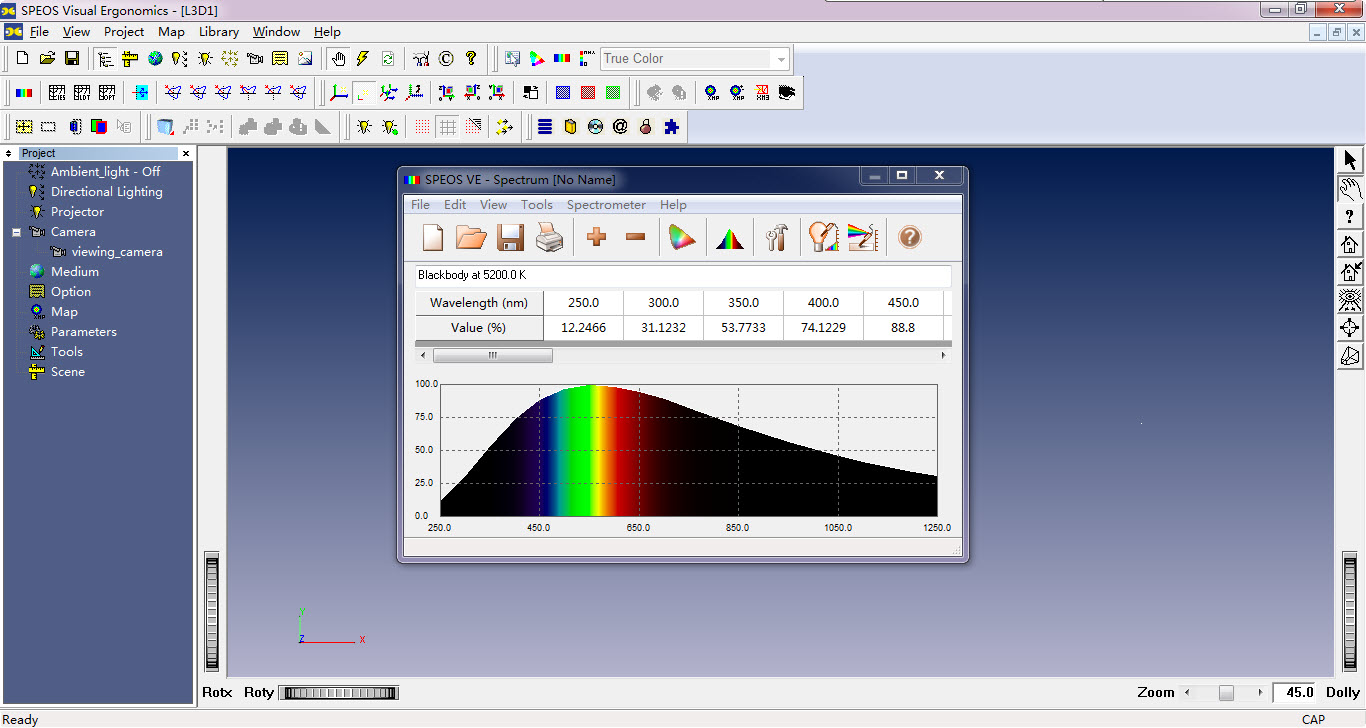Add a sample with the plus icon
1366x728 pixels.
[x=597, y=237]
